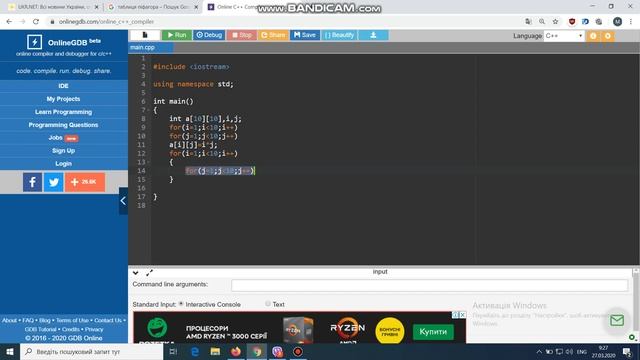Share the current code
Image resolution: width=640 pixels, height=360 pixels.
273,35
